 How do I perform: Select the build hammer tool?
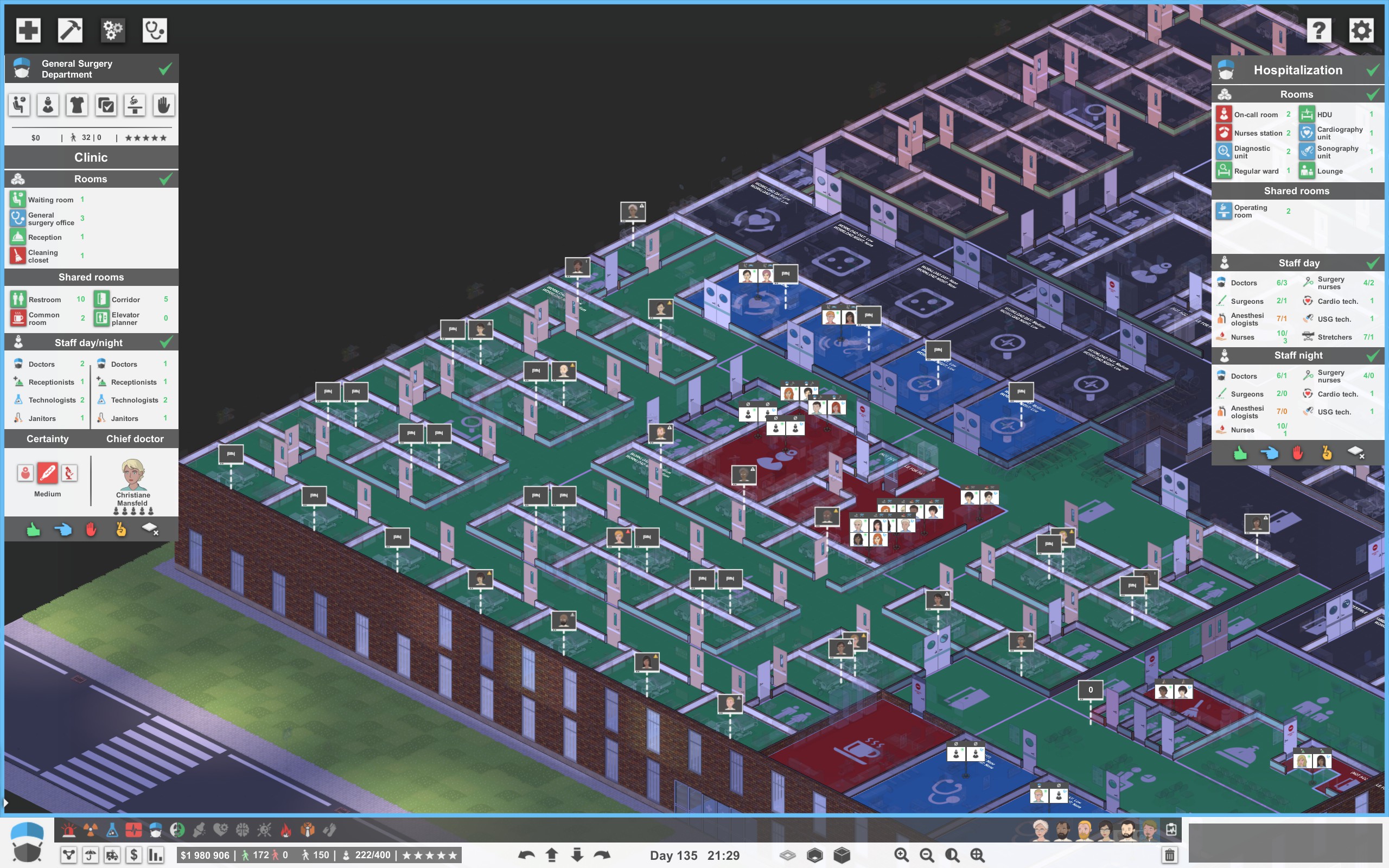pyautogui.click(x=70, y=30)
